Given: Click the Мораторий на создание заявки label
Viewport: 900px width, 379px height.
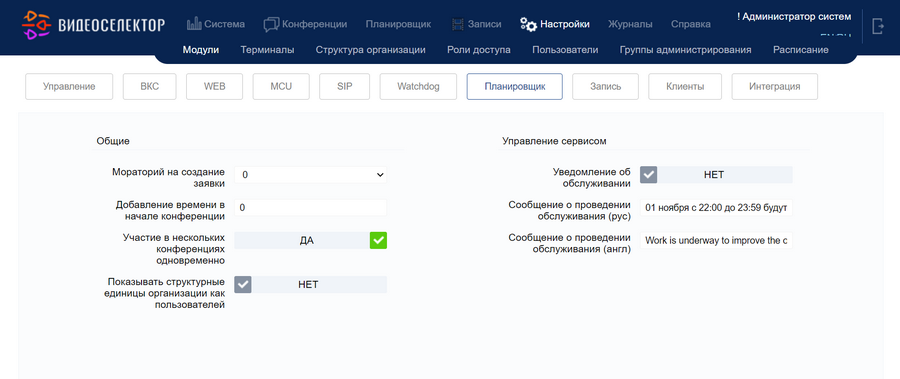Looking at the screenshot, I should coord(169,177).
